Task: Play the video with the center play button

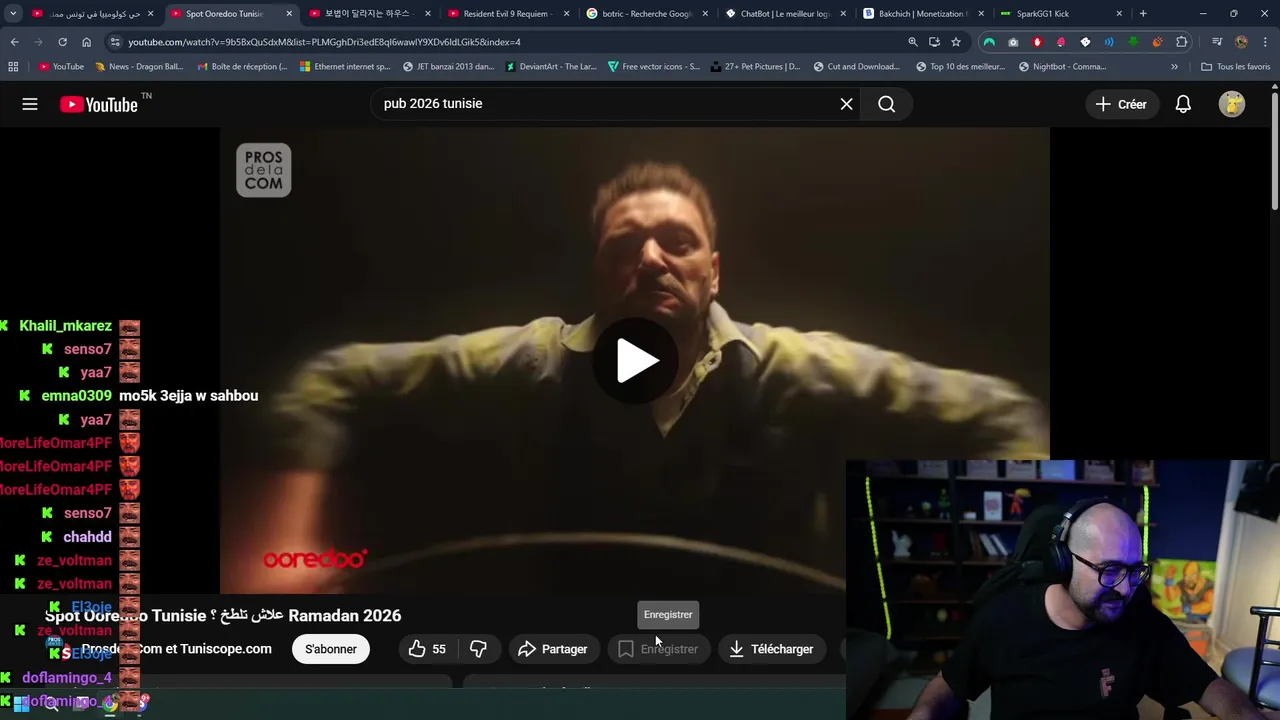Action: [635, 360]
